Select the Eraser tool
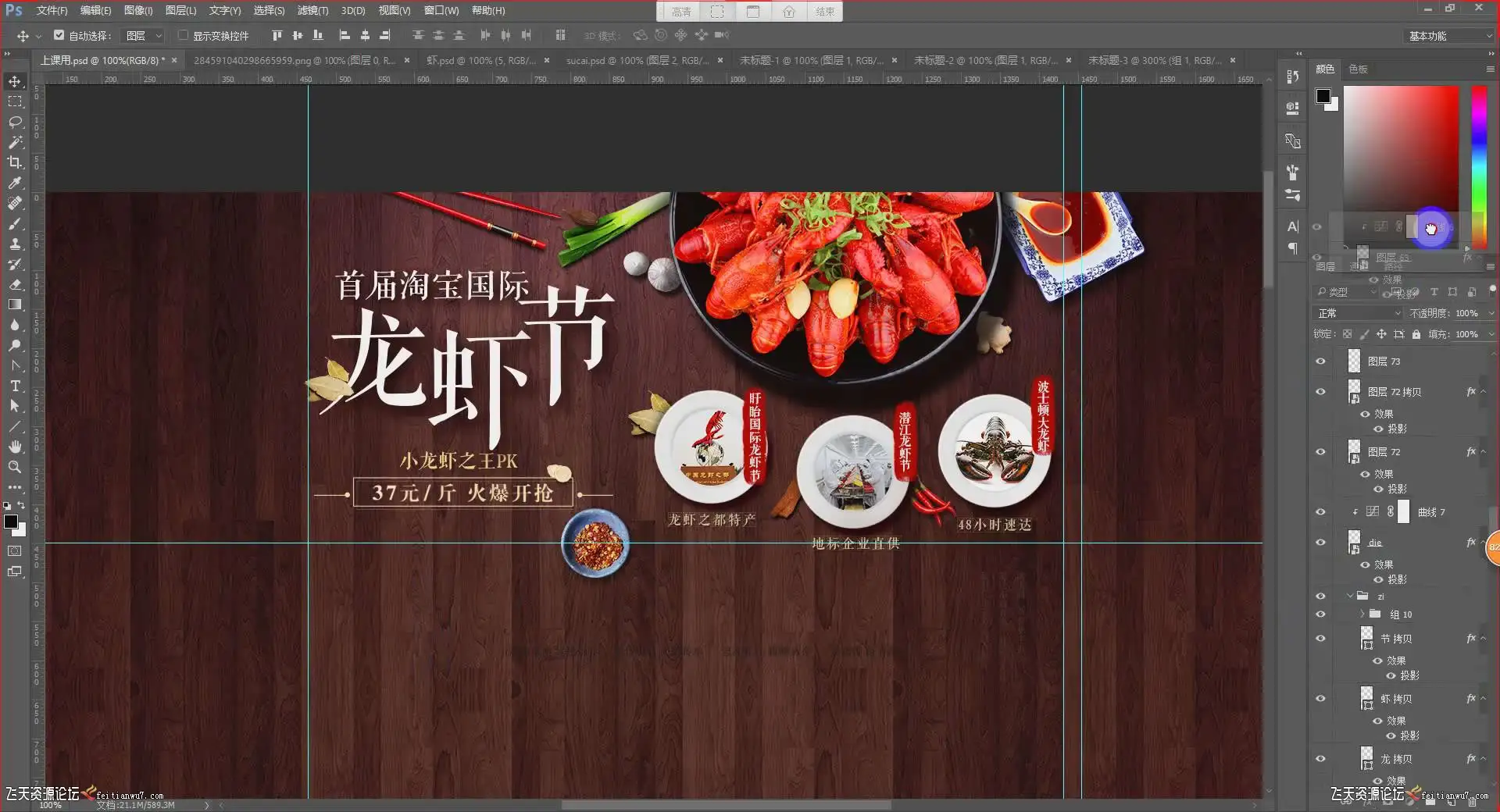The height and width of the screenshot is (812, 1500). tap(15, 284)
